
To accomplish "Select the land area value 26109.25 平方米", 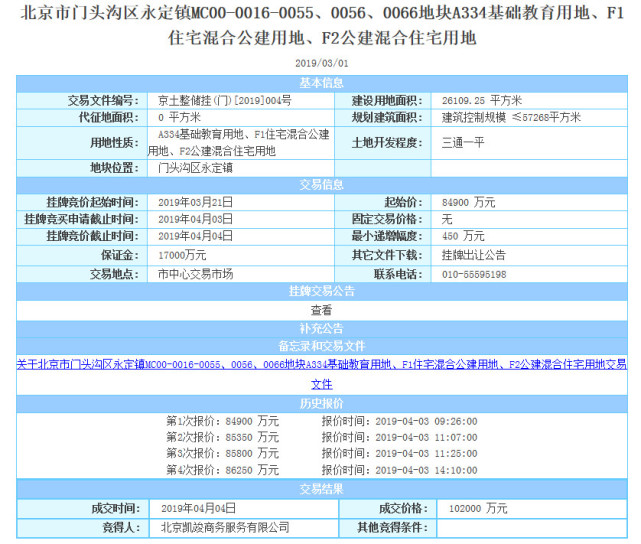I will click(x=482, y=101).
